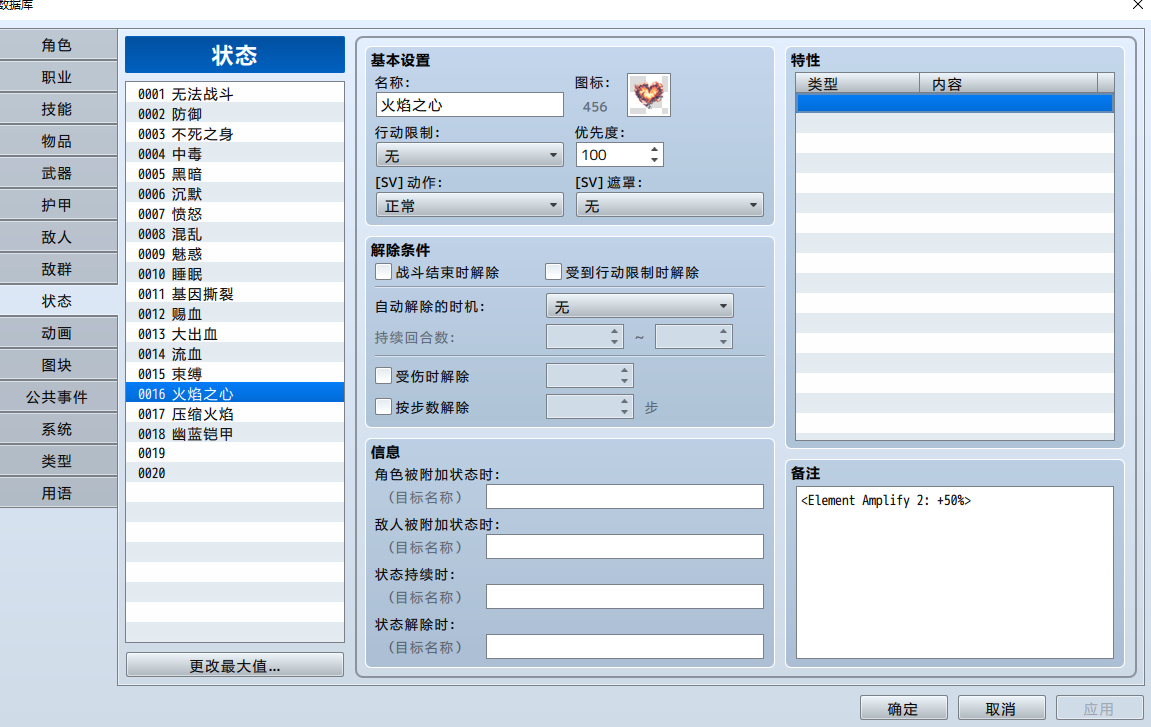Open the 行动限制 dropdown
1151x727 pixels.
coord(469,155)
